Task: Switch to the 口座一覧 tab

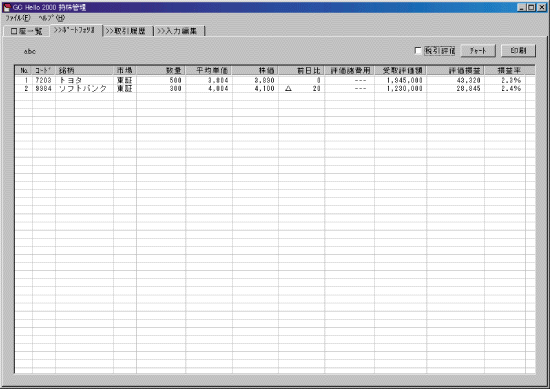Action: [x=27, y=31]
